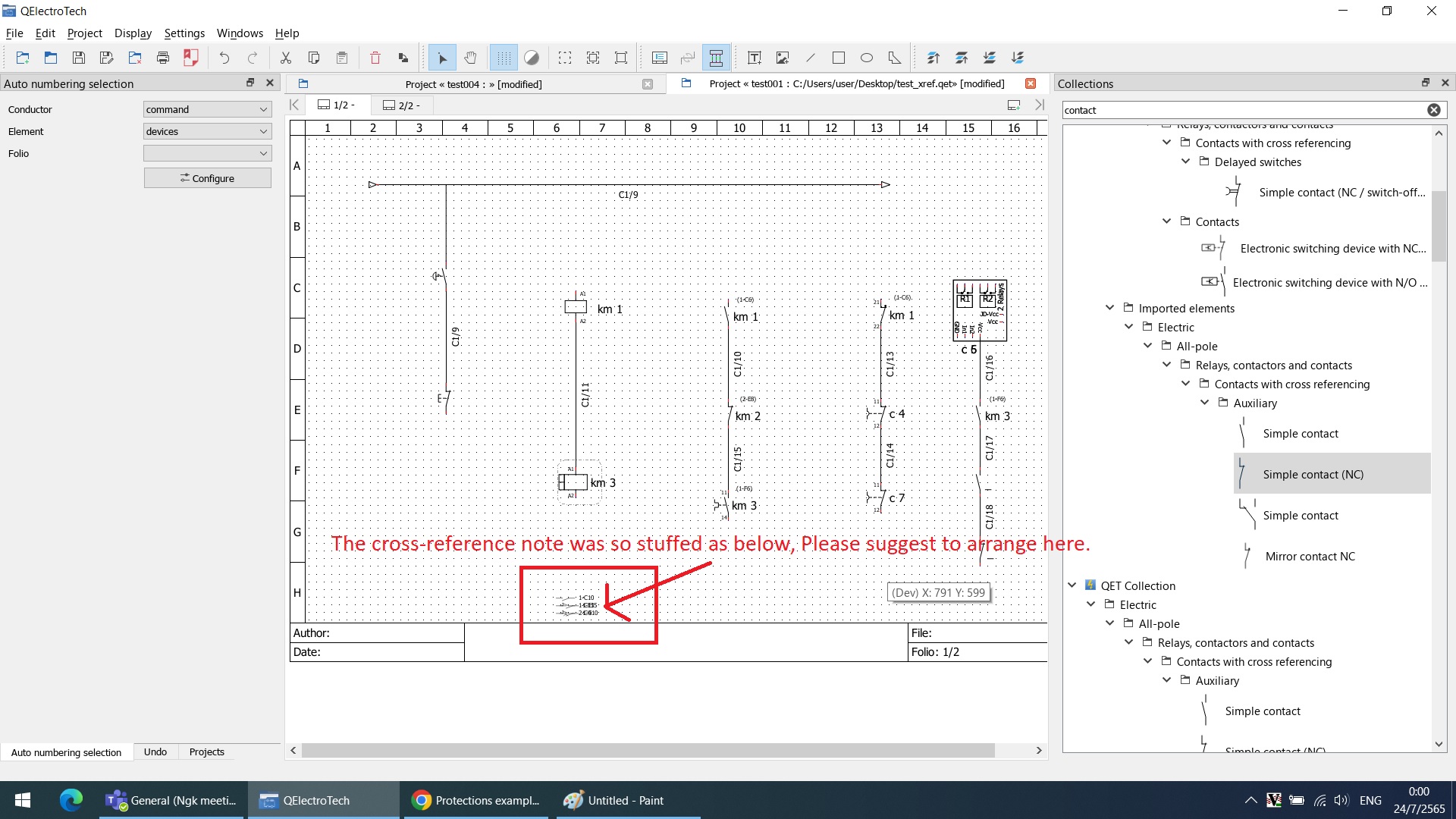Open the Element devices dropdown
The height and width of the screenshot is (819, 1456).
[x=207, y=131]
